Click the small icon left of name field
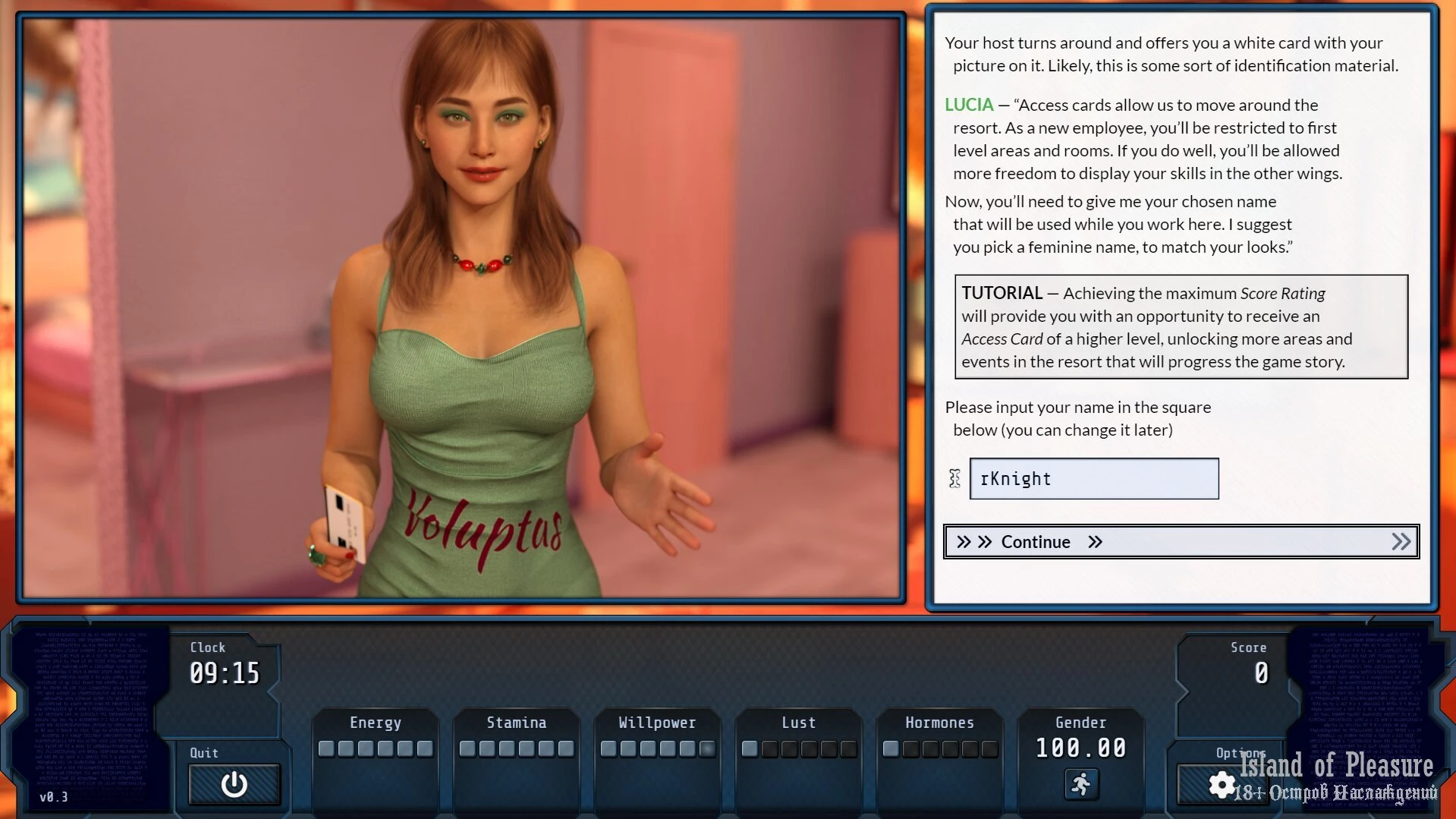1456x819 pixels. [x=954, y=478]
